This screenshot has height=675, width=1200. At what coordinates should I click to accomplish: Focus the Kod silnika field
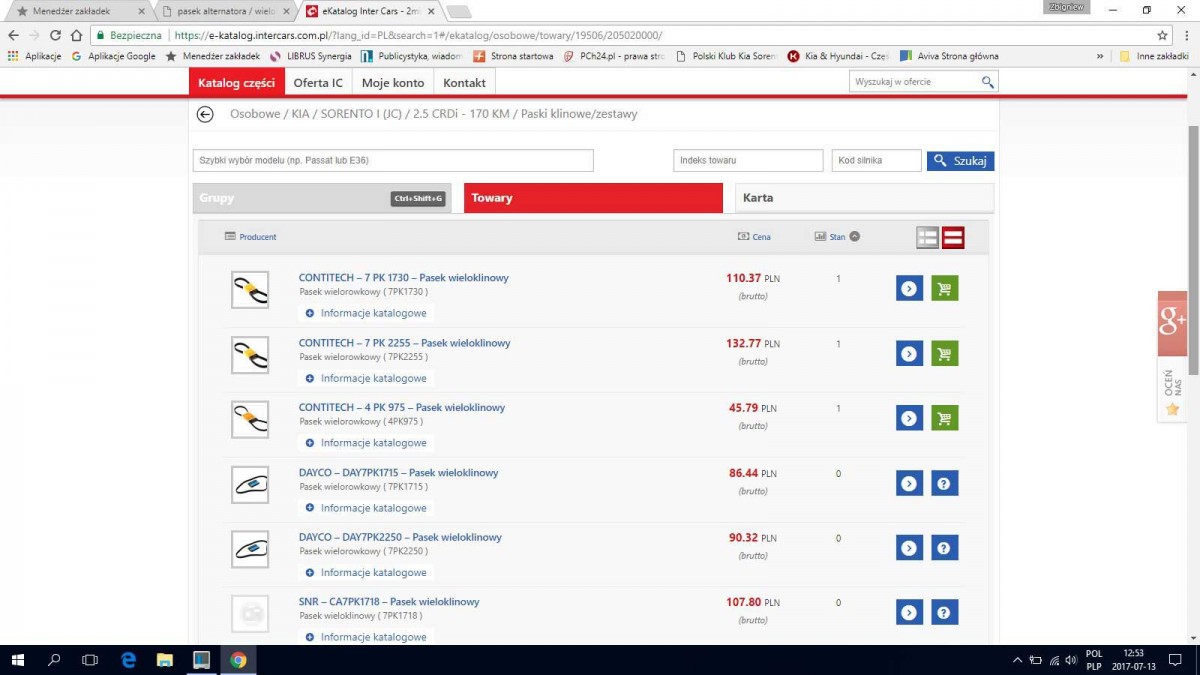877,160
